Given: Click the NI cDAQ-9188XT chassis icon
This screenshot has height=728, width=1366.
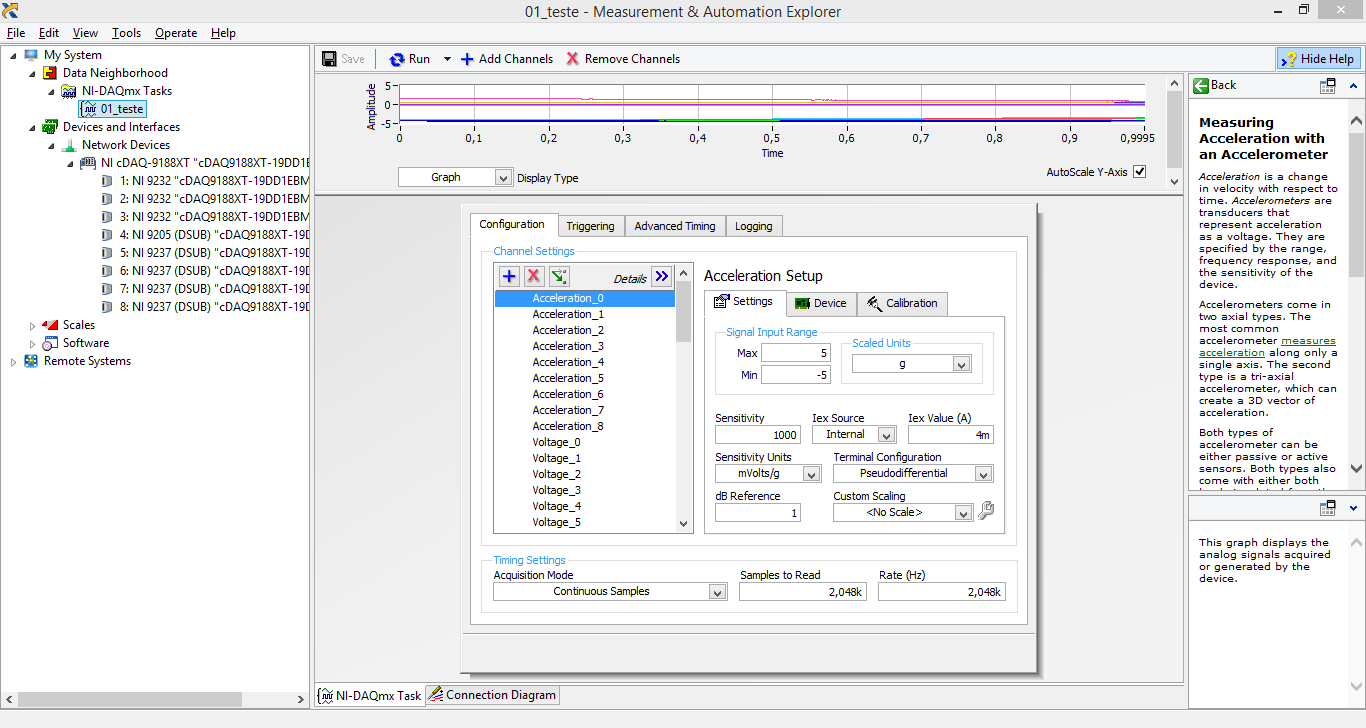Looking at the screenshot, I should (88, 163).
